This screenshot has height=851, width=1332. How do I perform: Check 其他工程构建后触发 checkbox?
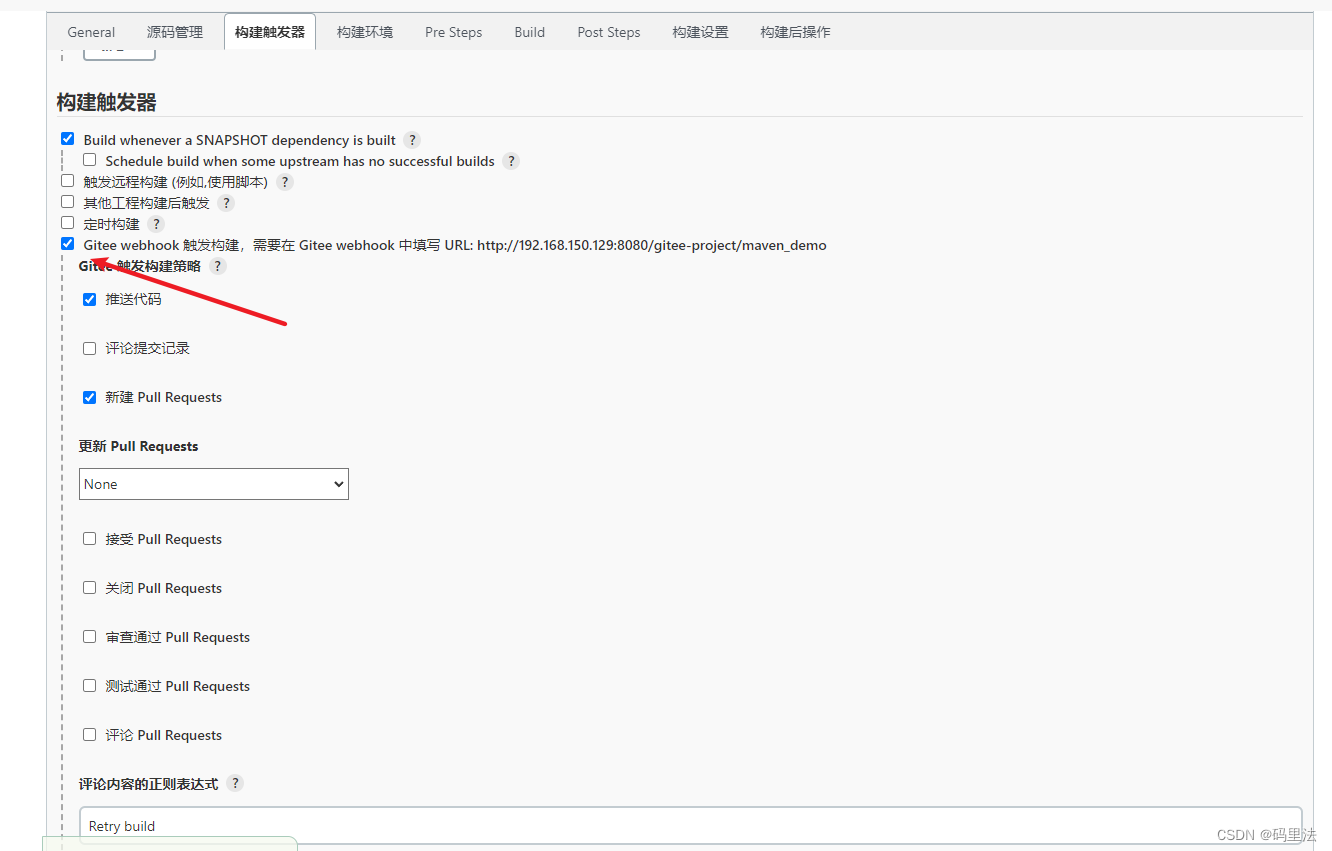point(68,202)
